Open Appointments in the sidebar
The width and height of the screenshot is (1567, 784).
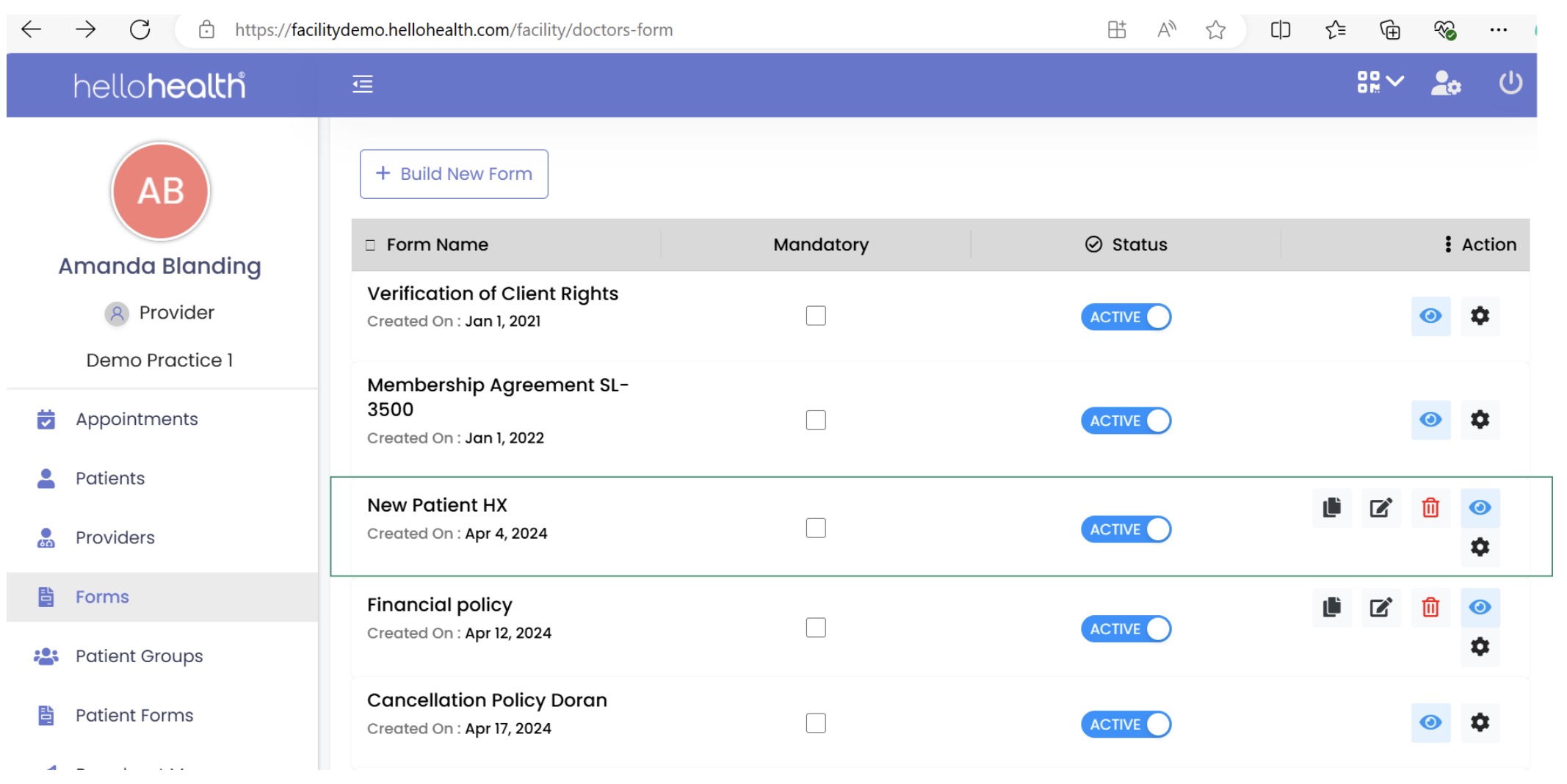[137, 419]
